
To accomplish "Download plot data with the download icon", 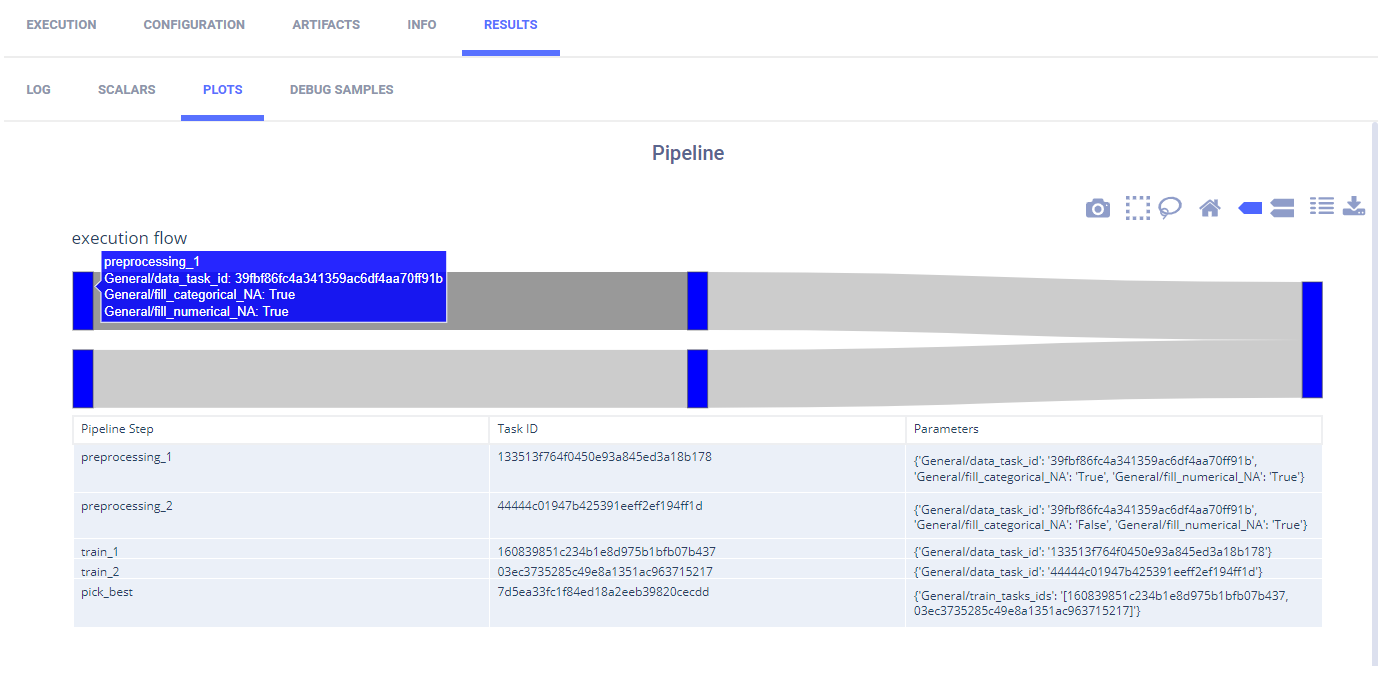I will [x=1354, y=207].
